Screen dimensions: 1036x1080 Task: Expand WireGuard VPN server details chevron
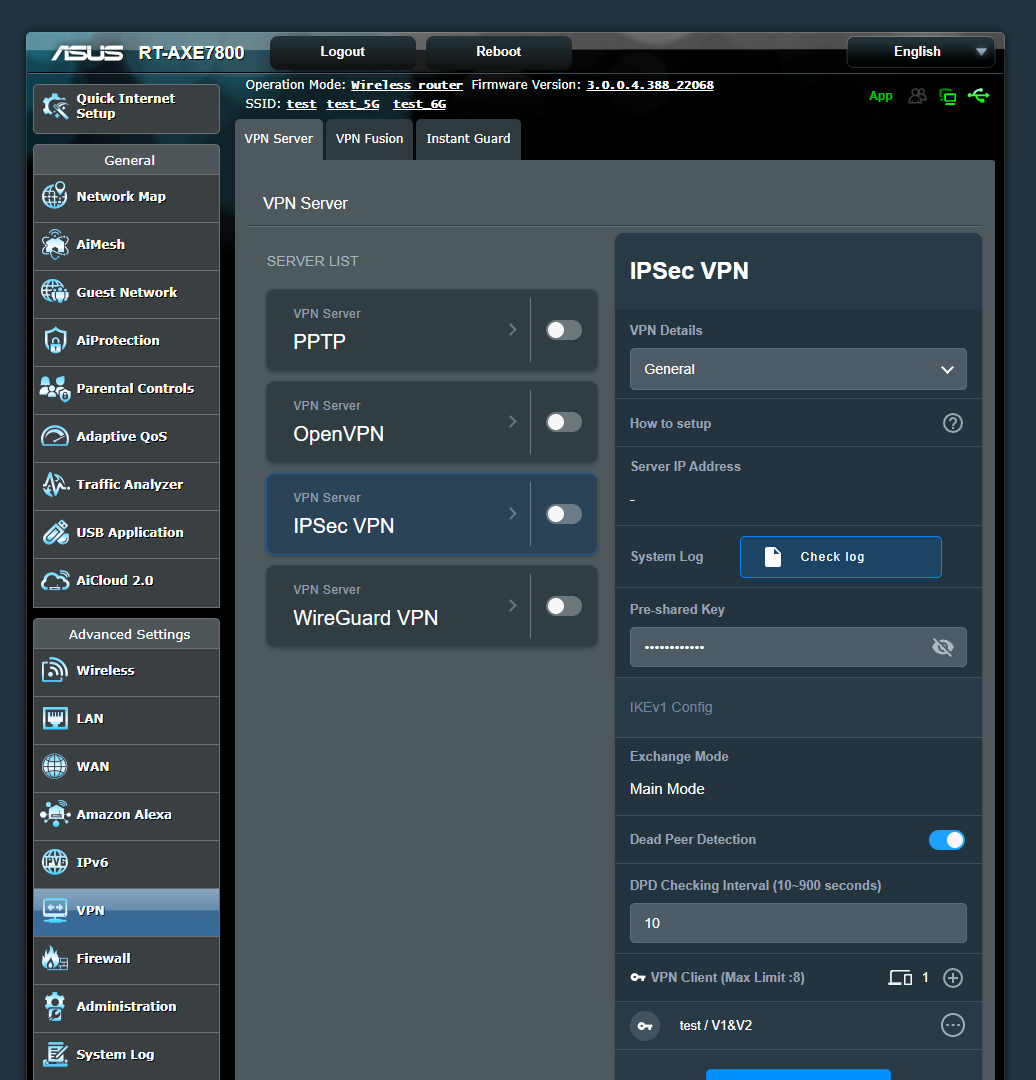[x=512, y=605]
